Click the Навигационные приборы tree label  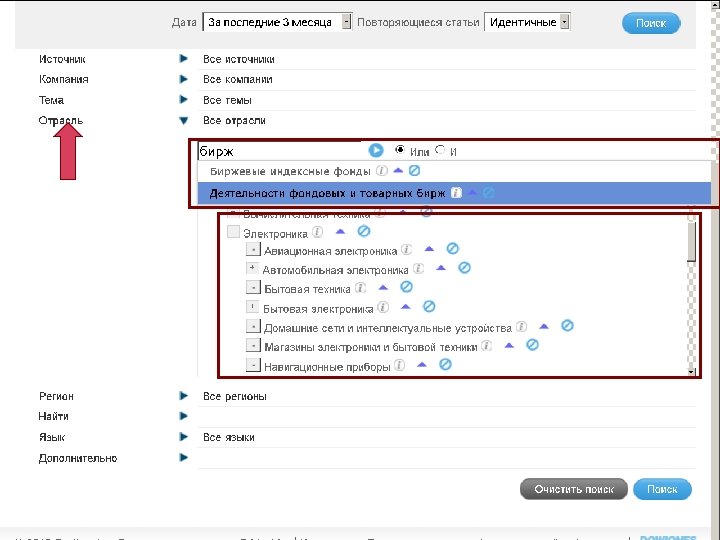click(x=327, y=367)
